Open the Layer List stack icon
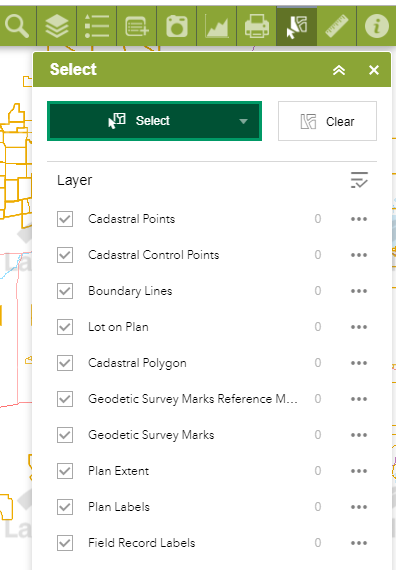Screen dimensions: 396x570 point(57,26)
